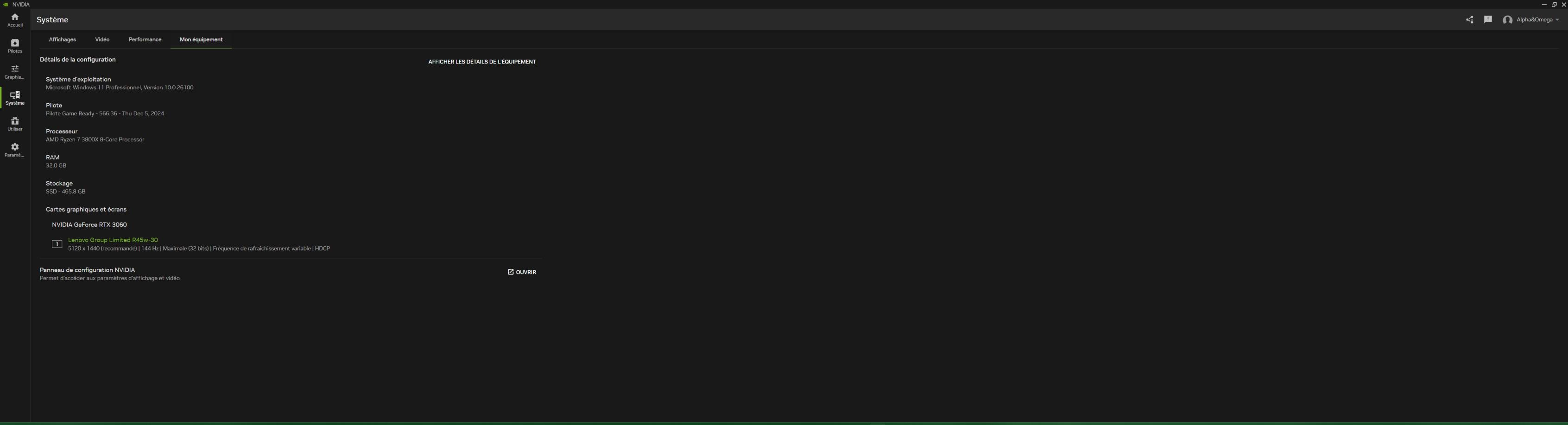Open the Performance tab

click(145, 39)
